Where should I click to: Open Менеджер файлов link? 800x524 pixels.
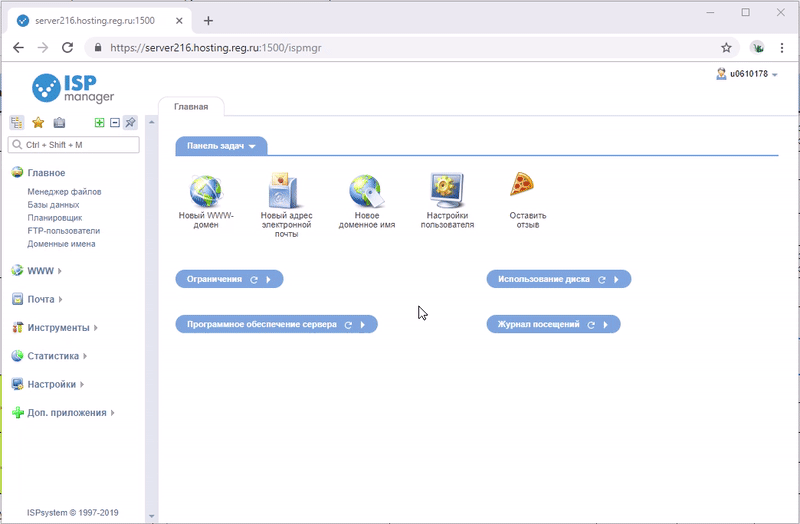coord(64,192)
